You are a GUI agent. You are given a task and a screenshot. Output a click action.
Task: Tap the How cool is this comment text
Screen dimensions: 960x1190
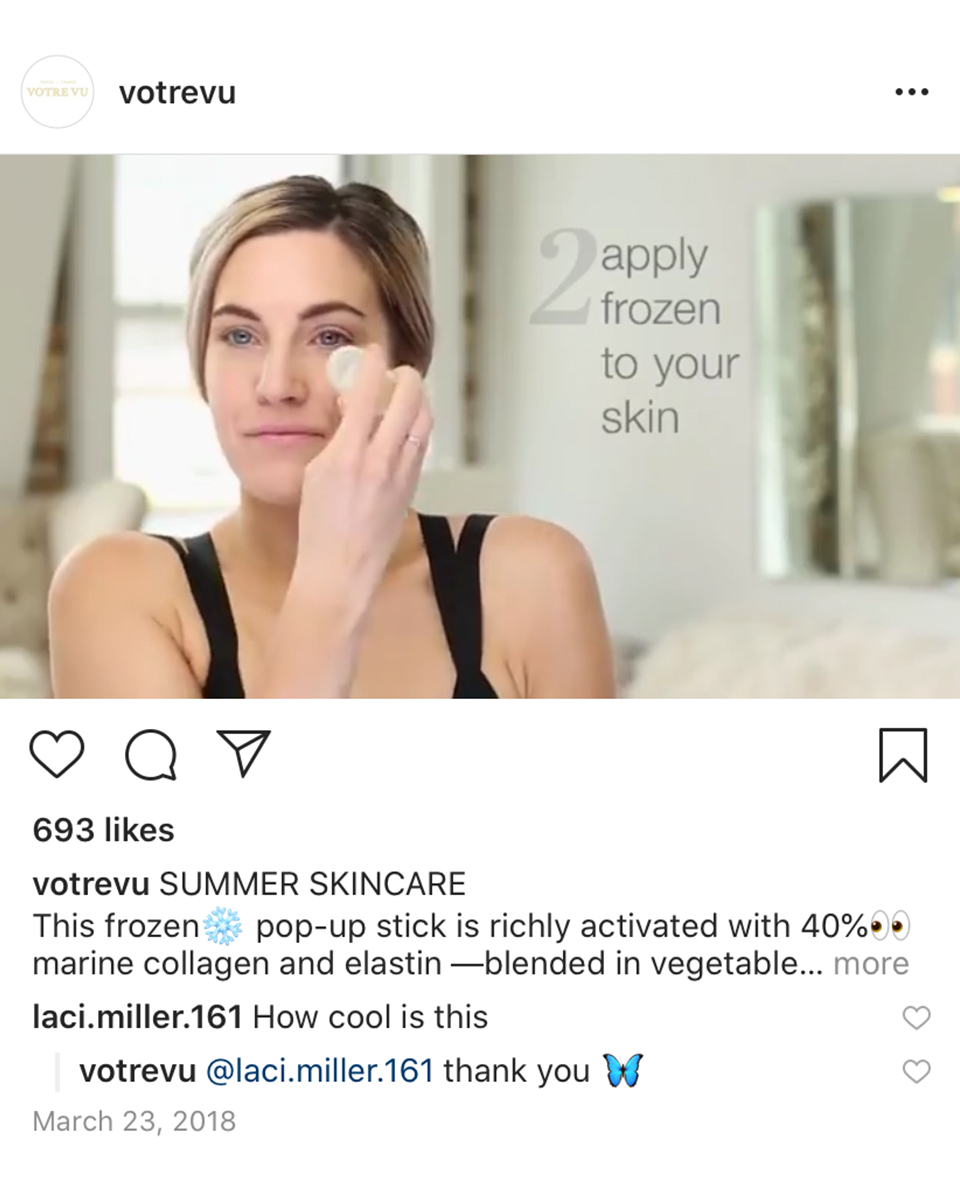pyautogui.click(x=370, y=1017)
